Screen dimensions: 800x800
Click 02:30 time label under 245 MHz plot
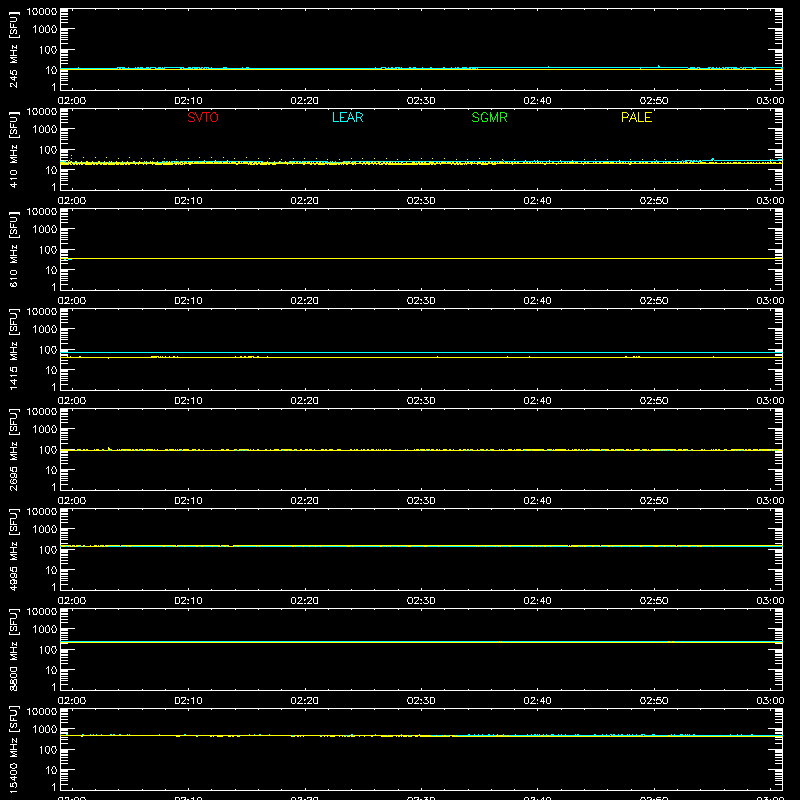(x=421, y=101)
